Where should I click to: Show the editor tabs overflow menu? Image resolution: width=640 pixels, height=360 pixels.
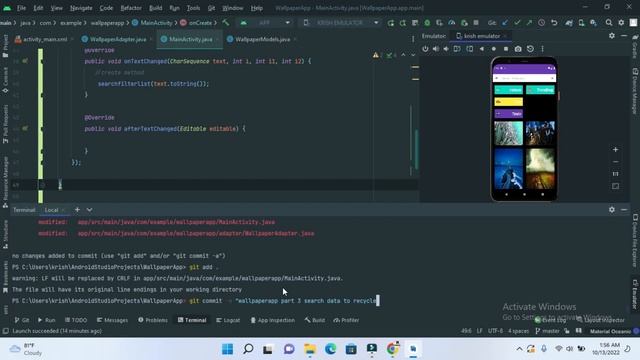[413, 39]
